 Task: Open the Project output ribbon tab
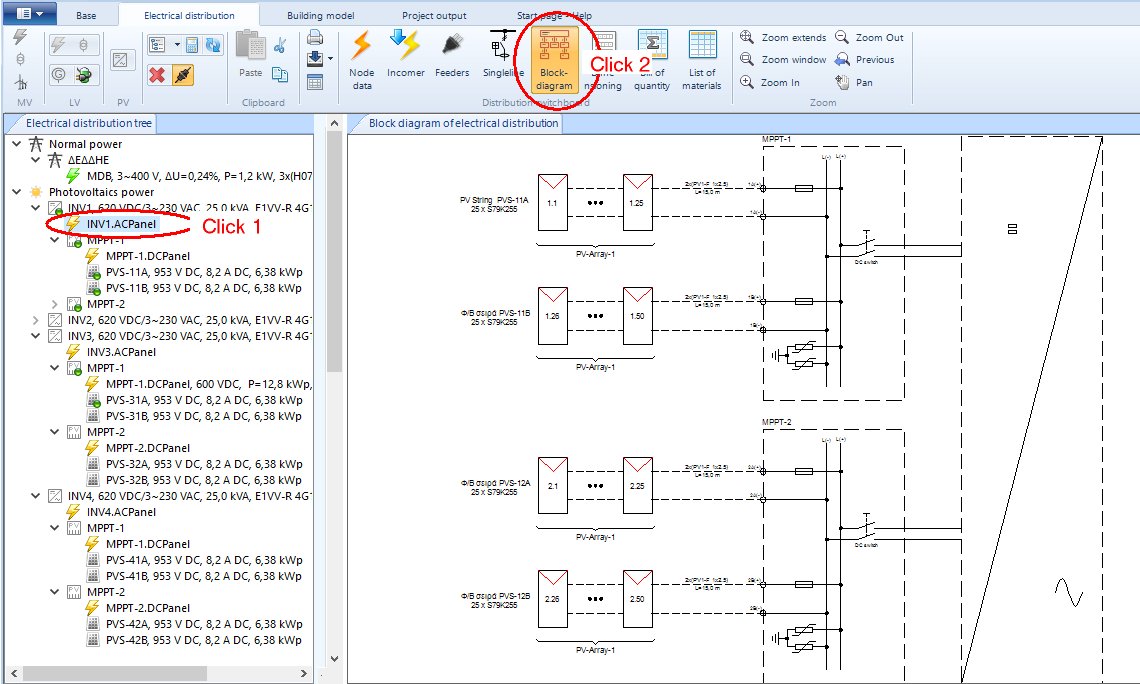pyautogui.click(x=434, y=16)
